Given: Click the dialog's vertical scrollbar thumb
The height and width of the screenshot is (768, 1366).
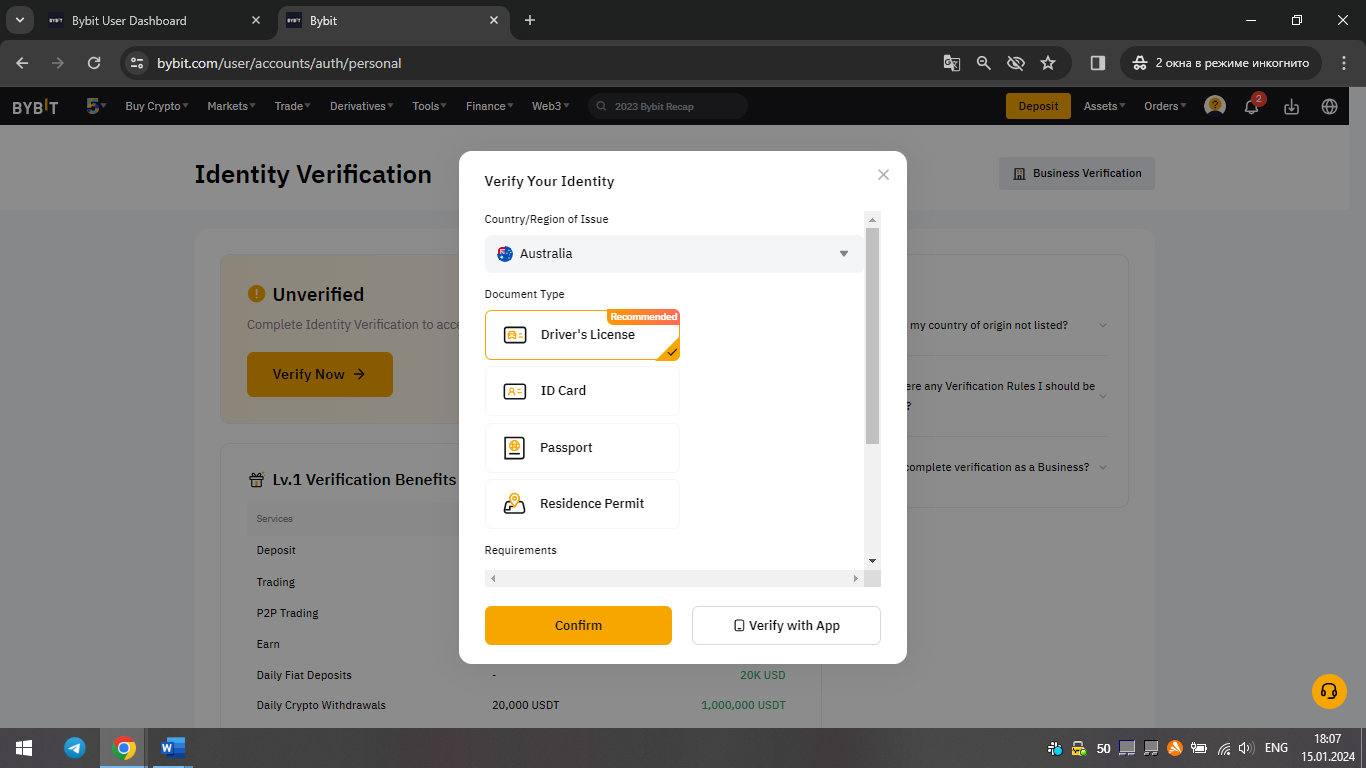Looking at the screenshot, I should pyautogui.click(x=872, y=335).
